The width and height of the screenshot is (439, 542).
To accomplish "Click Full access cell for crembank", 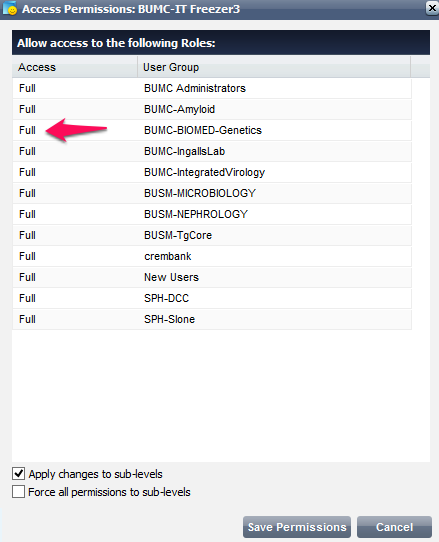I will tap(27, 256).
